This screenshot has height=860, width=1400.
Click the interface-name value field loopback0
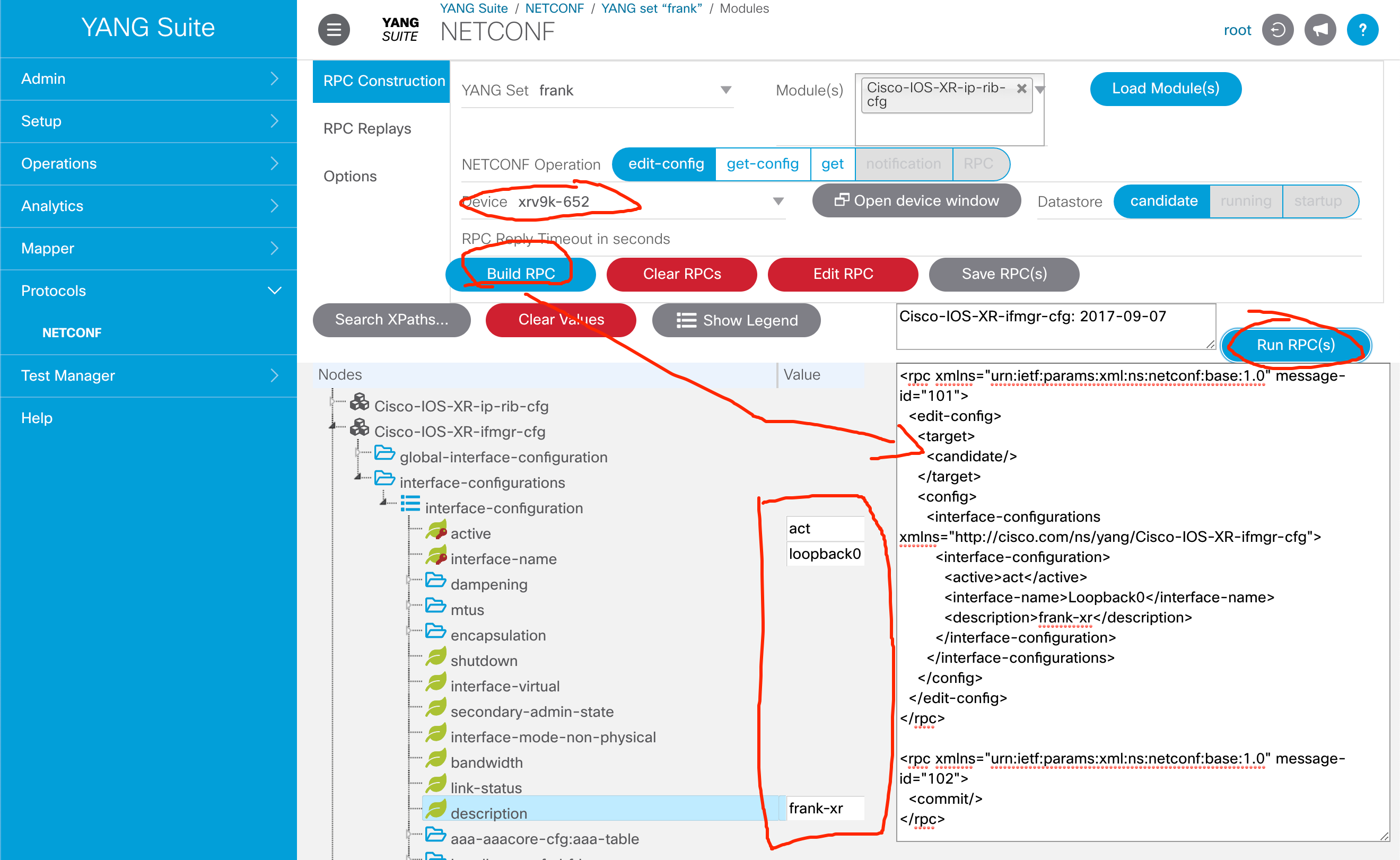click(x=825, y=554)
